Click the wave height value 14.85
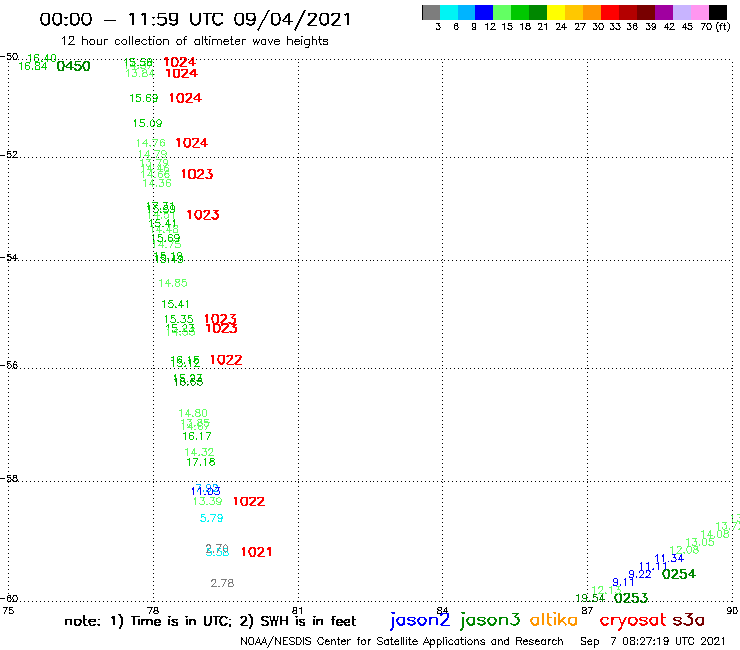740x650 pixels. pos(173,283)
